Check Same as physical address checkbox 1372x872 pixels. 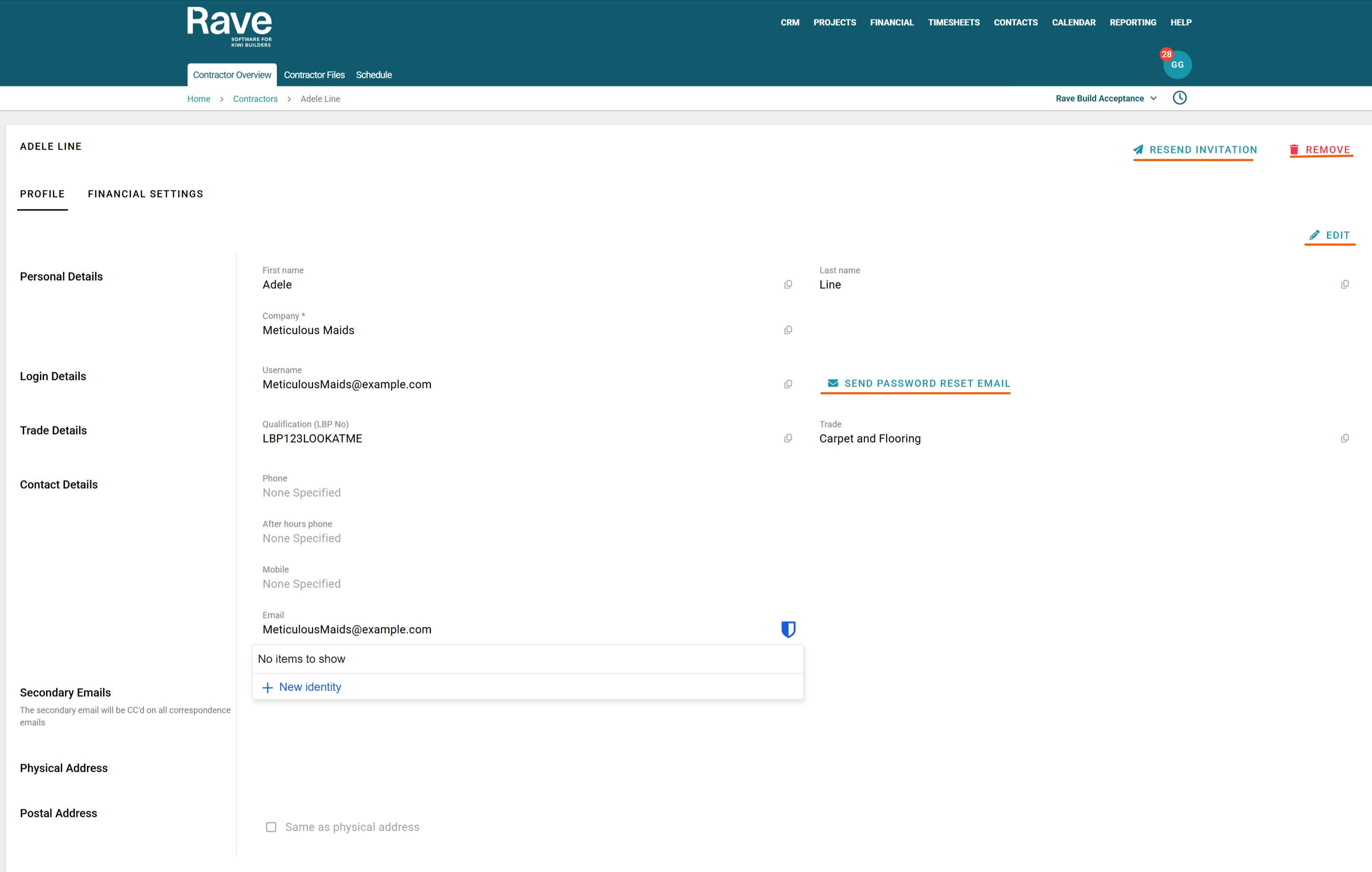271,827
